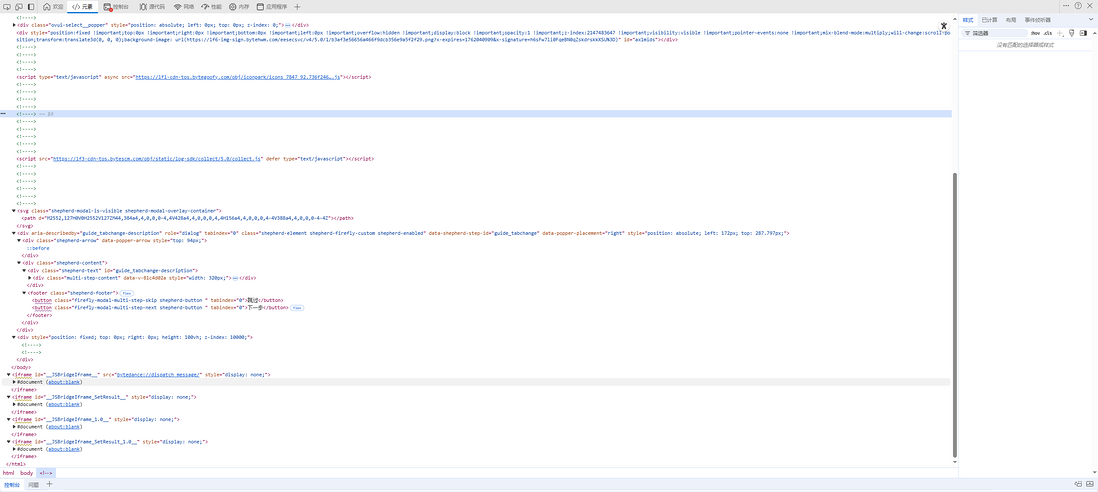Toggle the .cls class editor

click(x=1048, y=33)
